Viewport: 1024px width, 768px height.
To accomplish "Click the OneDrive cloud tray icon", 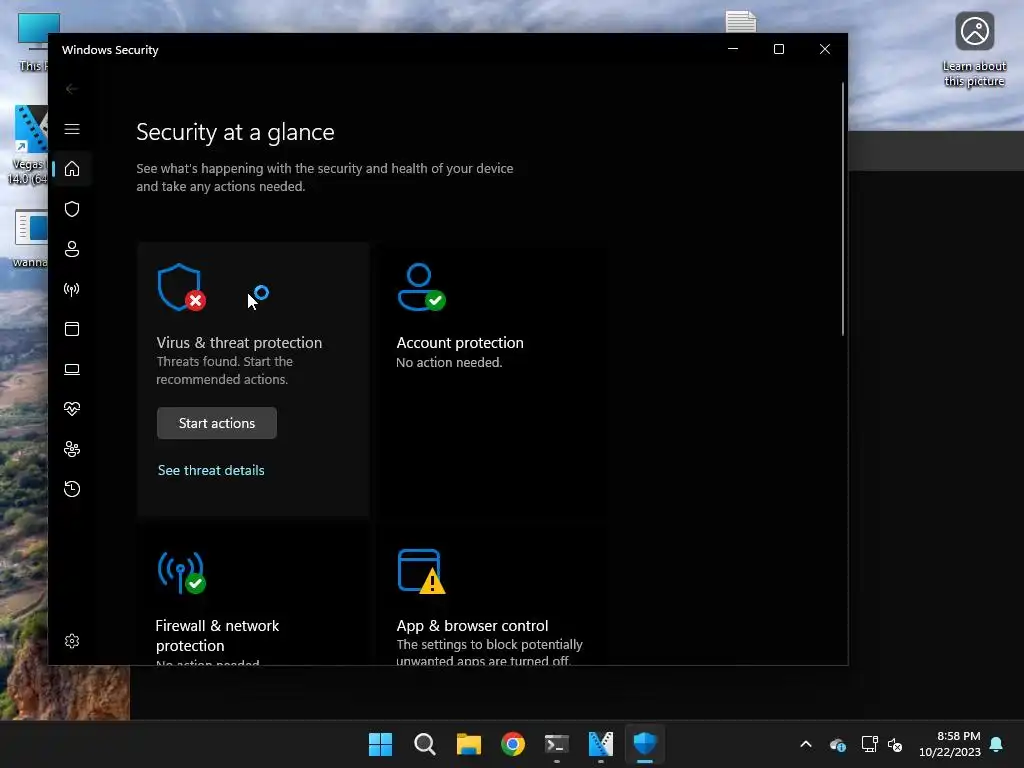I will click(838, 744).
